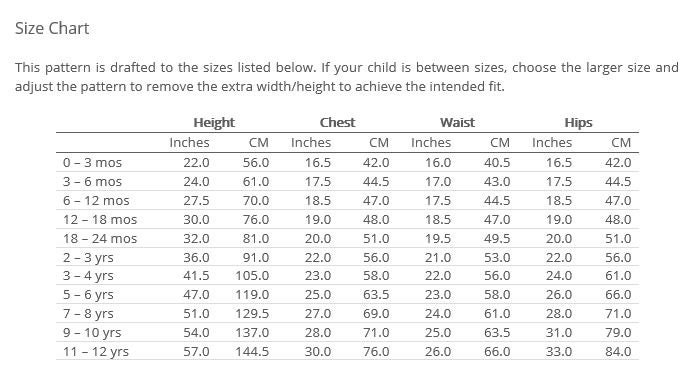Click the 129.5 height CM value
696x382 pixels.
pyautogui.click(x=252, y=314)
